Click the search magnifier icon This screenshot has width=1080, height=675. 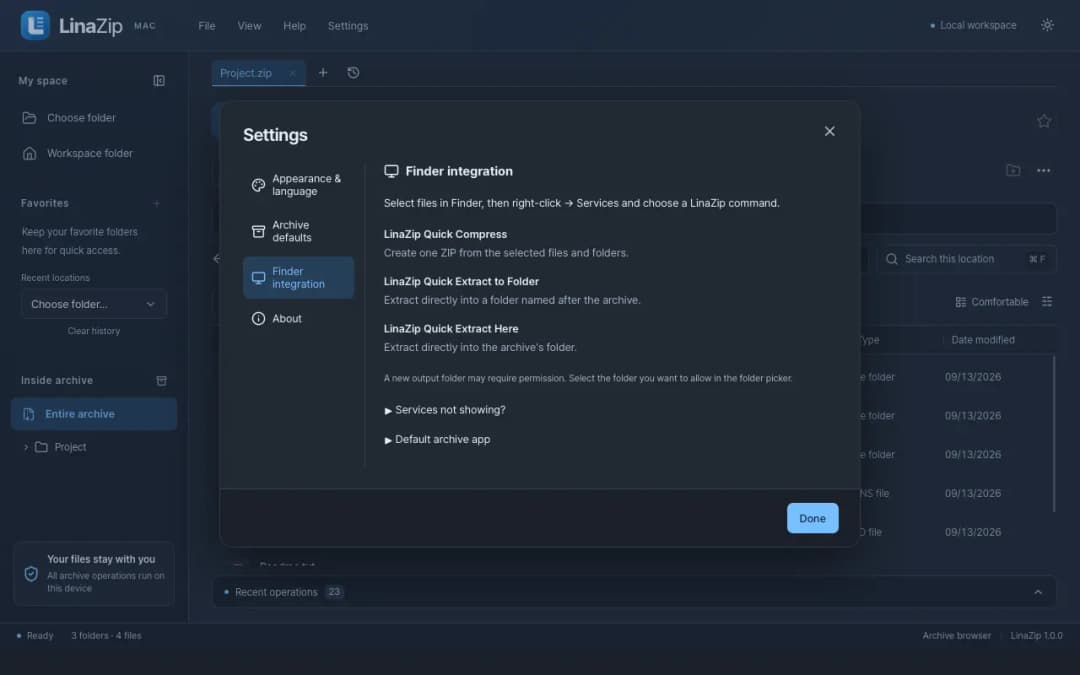891,259
